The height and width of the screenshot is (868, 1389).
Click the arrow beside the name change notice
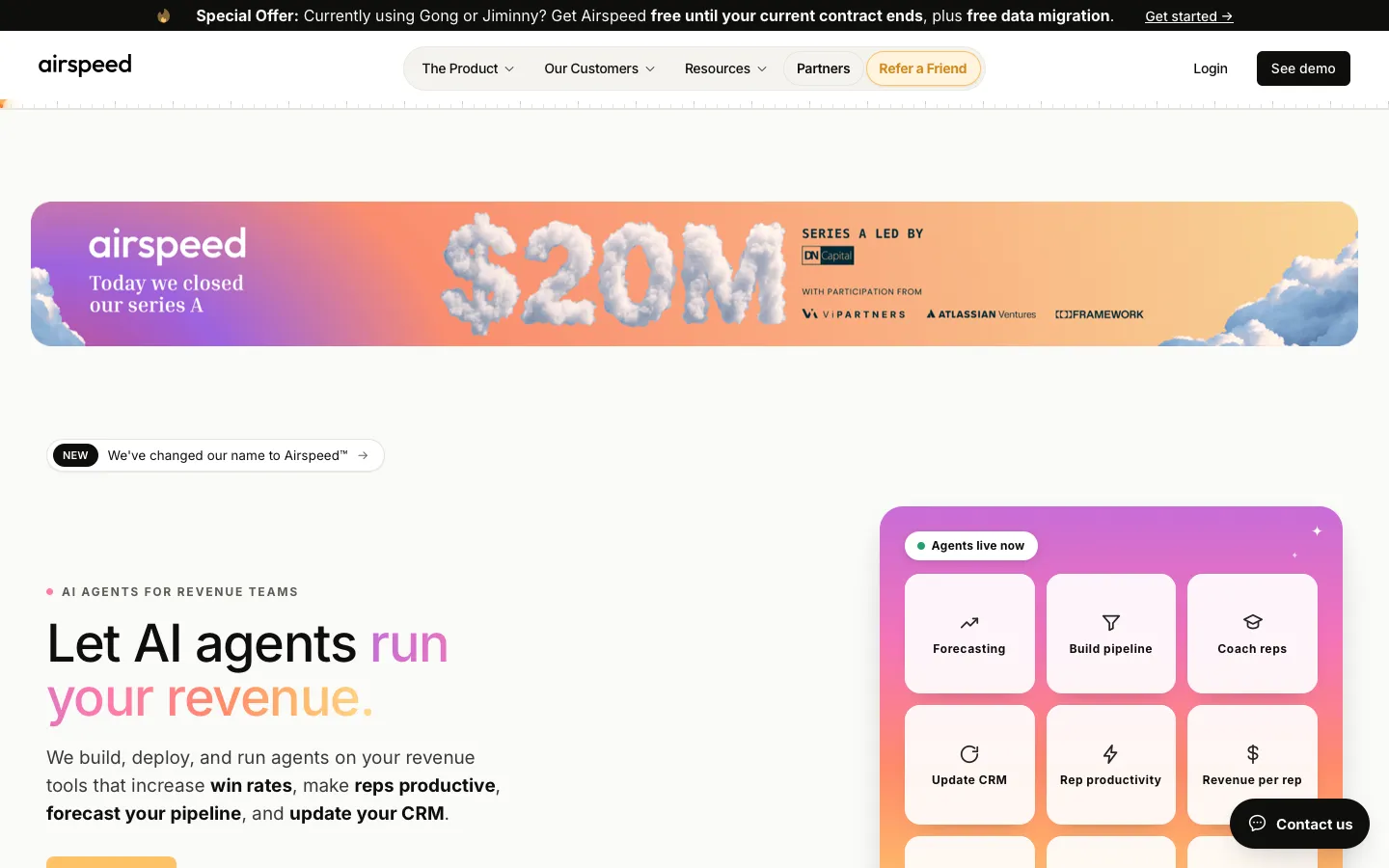pos(363,455)
